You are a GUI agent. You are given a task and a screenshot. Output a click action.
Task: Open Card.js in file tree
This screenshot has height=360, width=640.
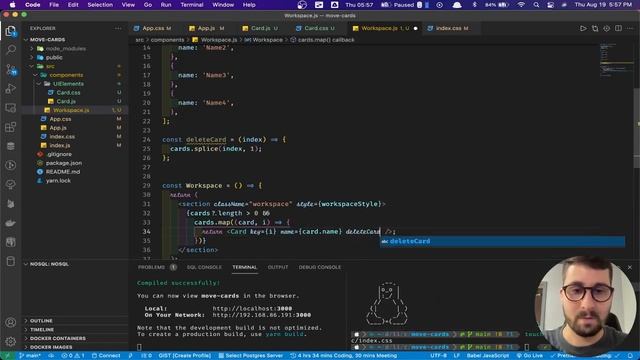(x=66, y=101)
